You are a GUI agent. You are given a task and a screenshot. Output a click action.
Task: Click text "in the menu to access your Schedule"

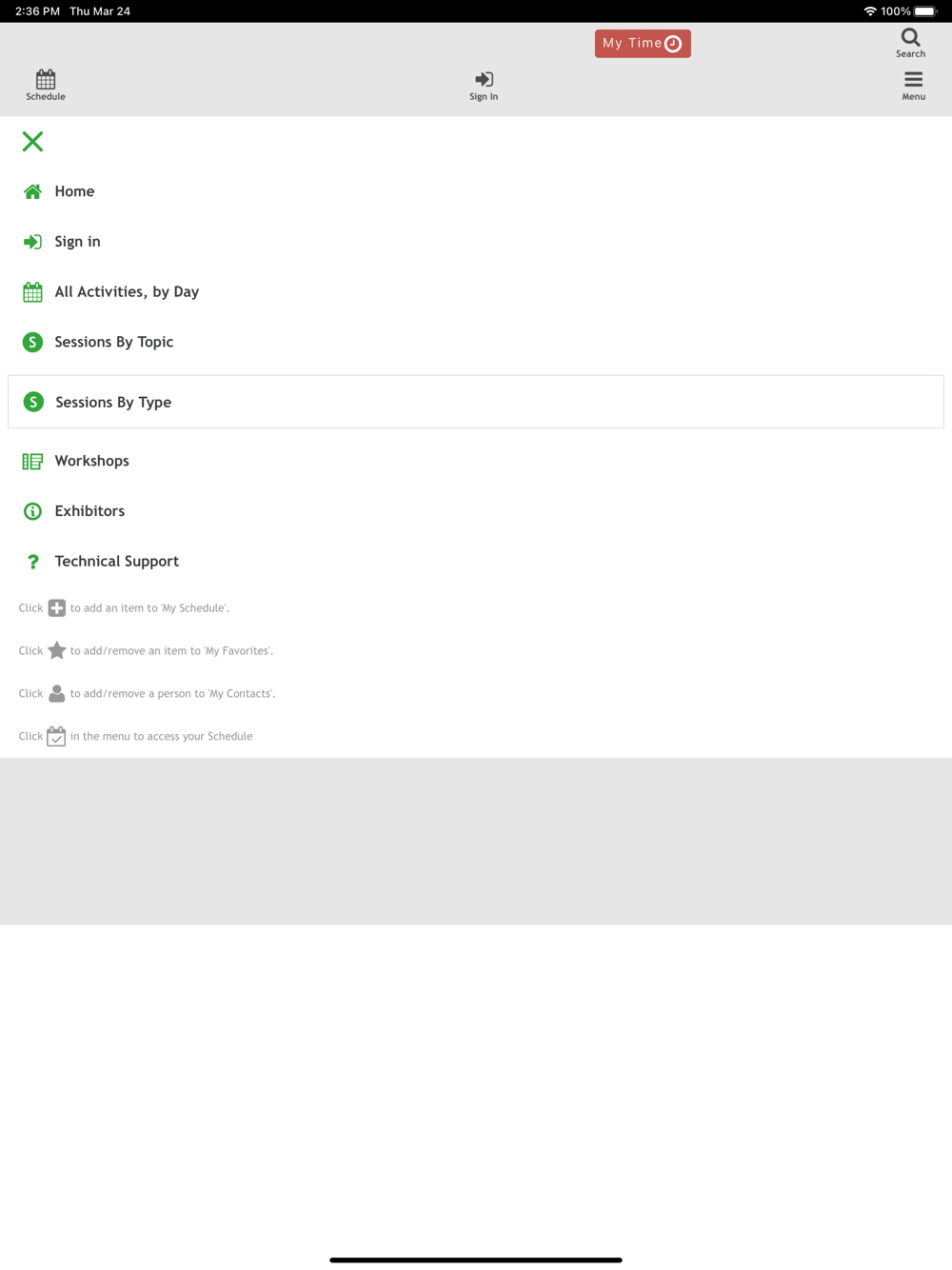click(x=161, y=737)
